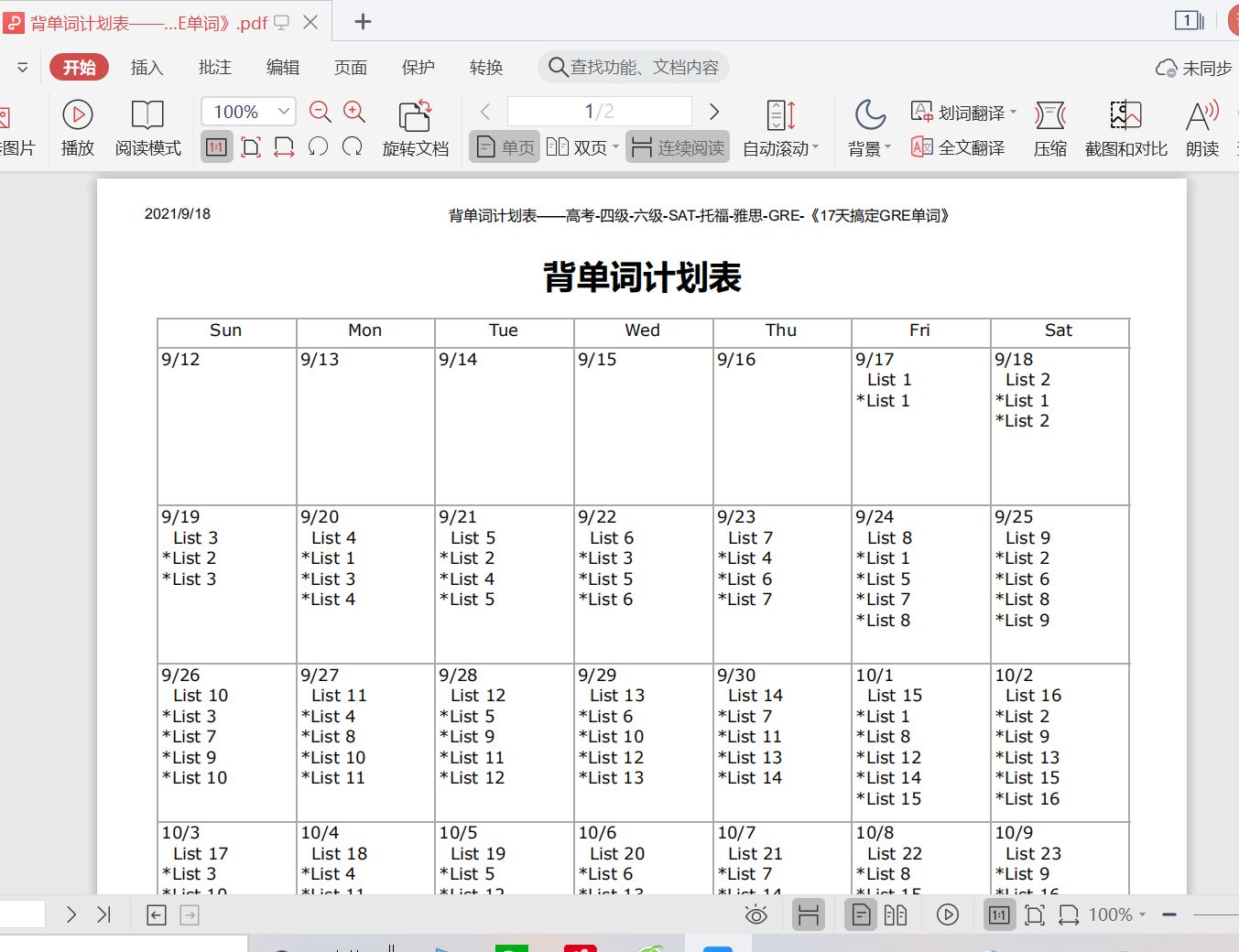Screen dimensions: 1239x952
Task: Click the 播放 slideshow icon
Action: [78, 114]
